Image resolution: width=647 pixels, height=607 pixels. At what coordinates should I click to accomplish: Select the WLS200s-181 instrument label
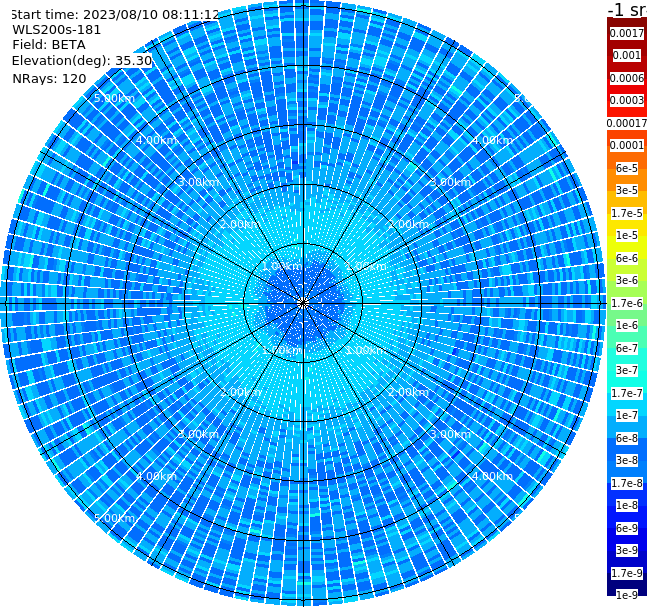(x=57, y=30)
